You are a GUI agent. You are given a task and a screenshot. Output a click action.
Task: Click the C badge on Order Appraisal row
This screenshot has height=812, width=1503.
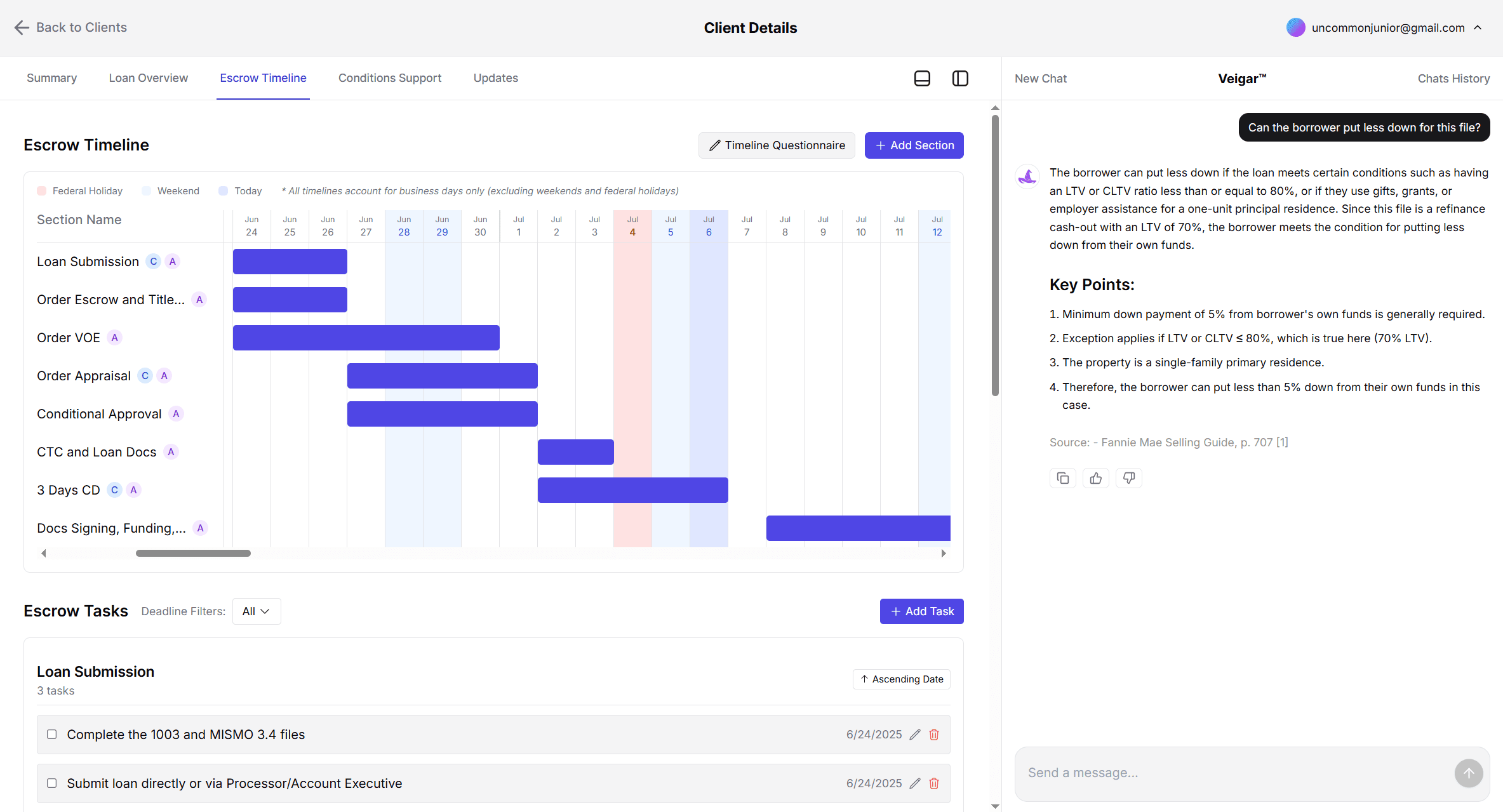(145, 376)
